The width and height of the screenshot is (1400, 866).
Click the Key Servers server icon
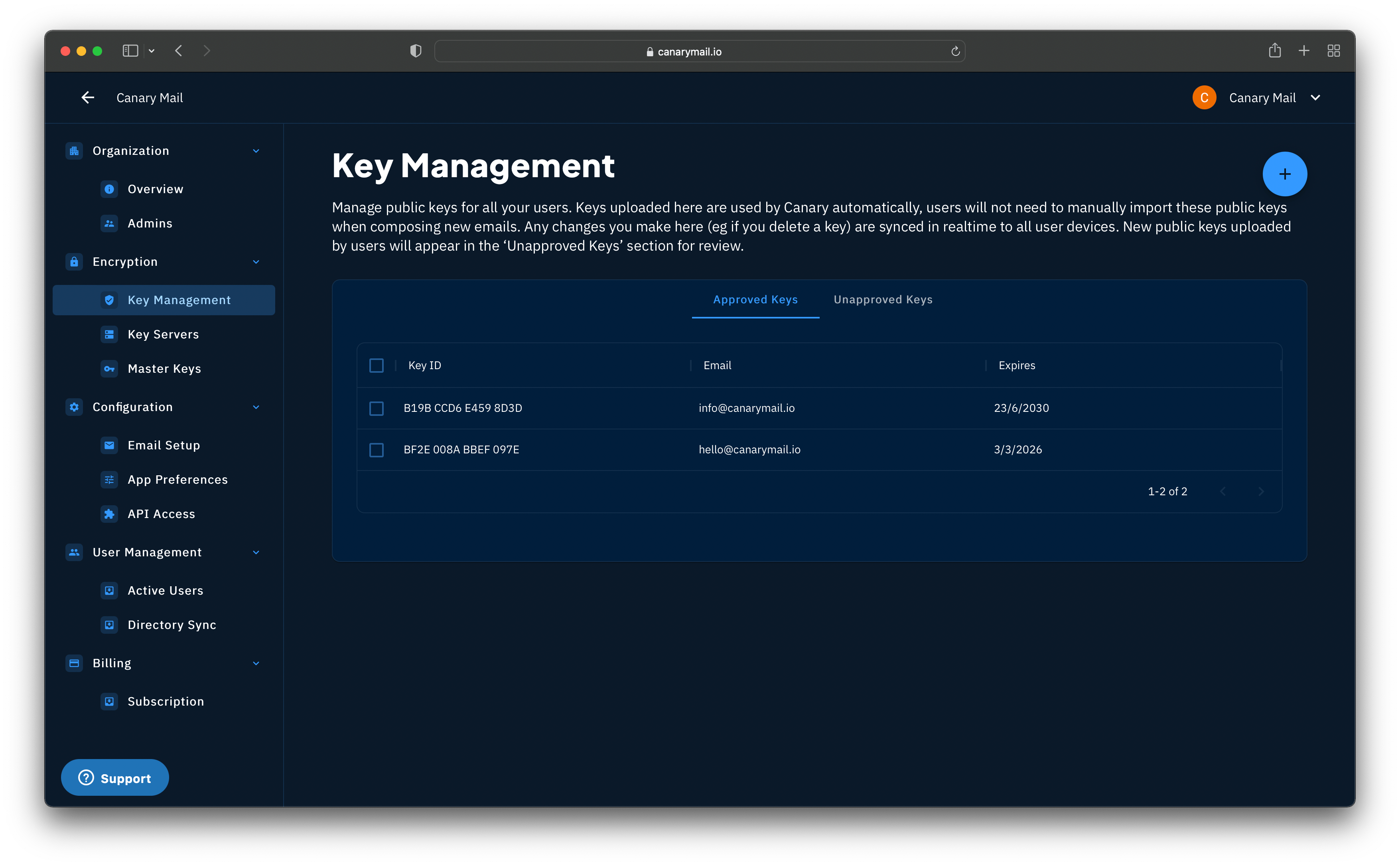point(109,334)
